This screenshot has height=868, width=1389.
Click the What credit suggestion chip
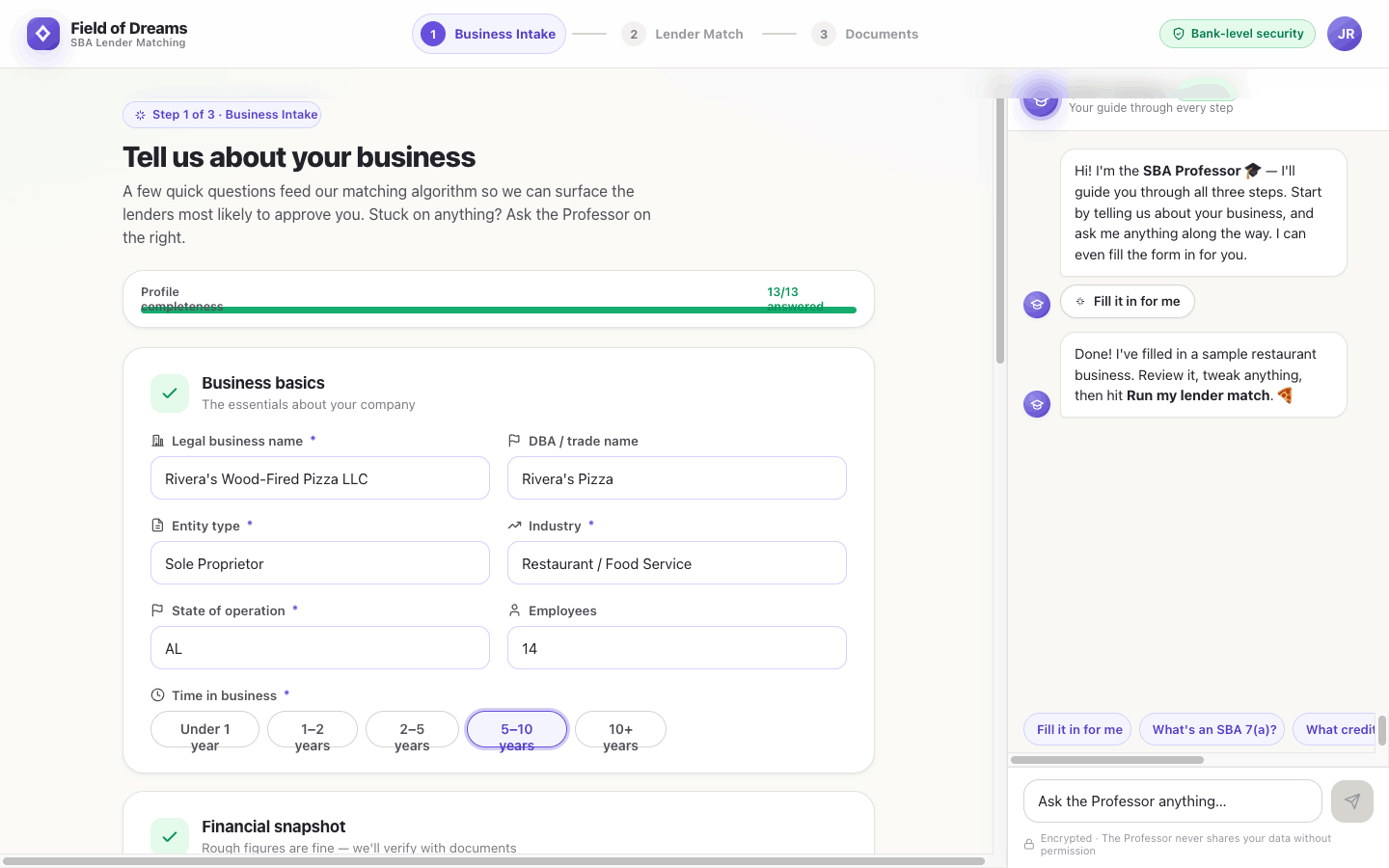point(1335,730)
